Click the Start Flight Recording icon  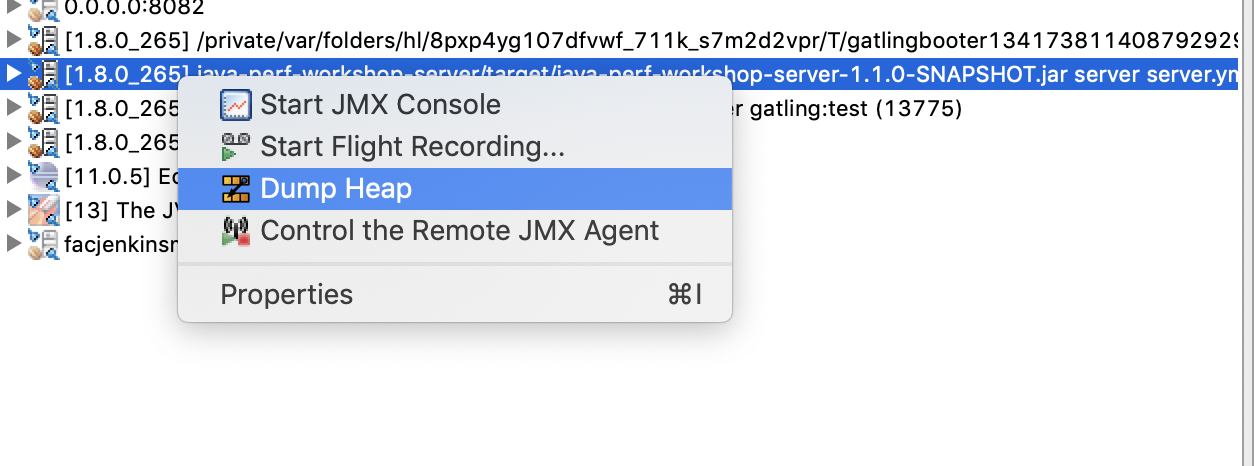coord(235,147)
